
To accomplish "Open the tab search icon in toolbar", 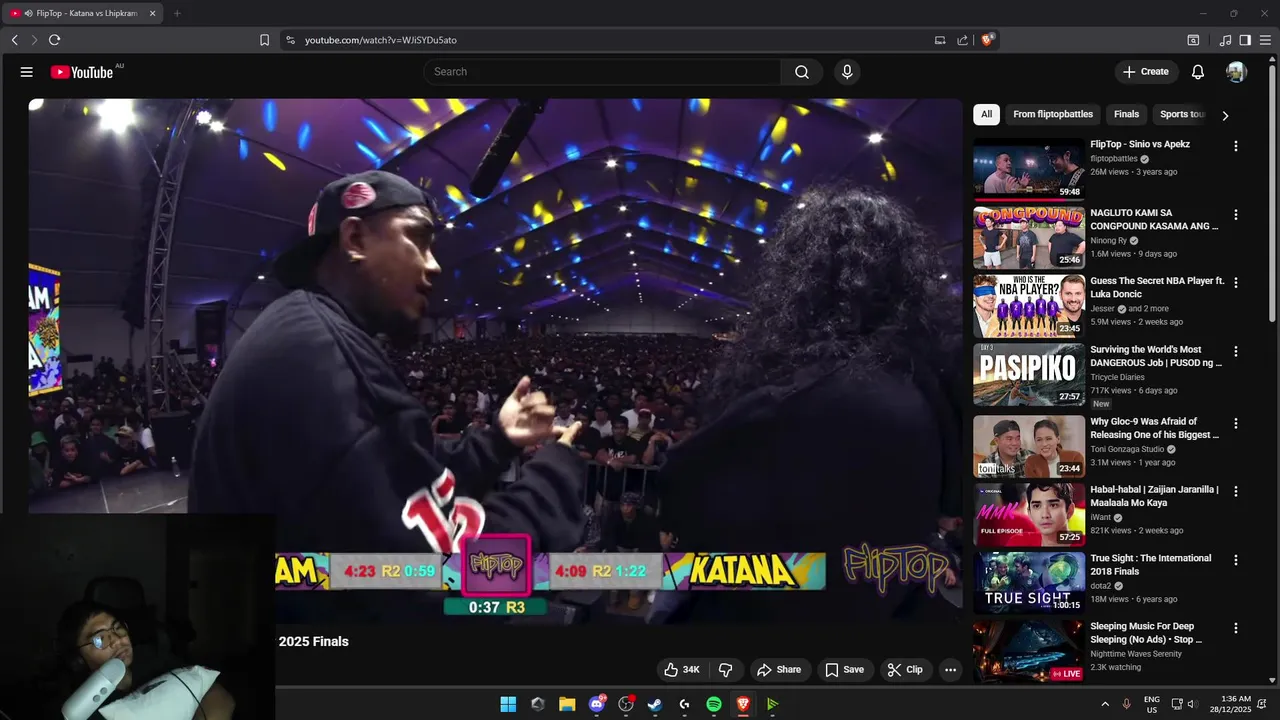I will pos(1193,40).
